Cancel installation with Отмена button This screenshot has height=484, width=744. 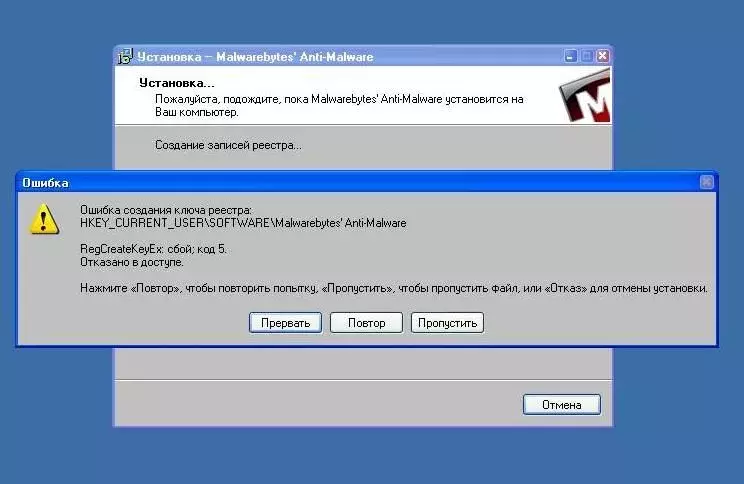562,405
